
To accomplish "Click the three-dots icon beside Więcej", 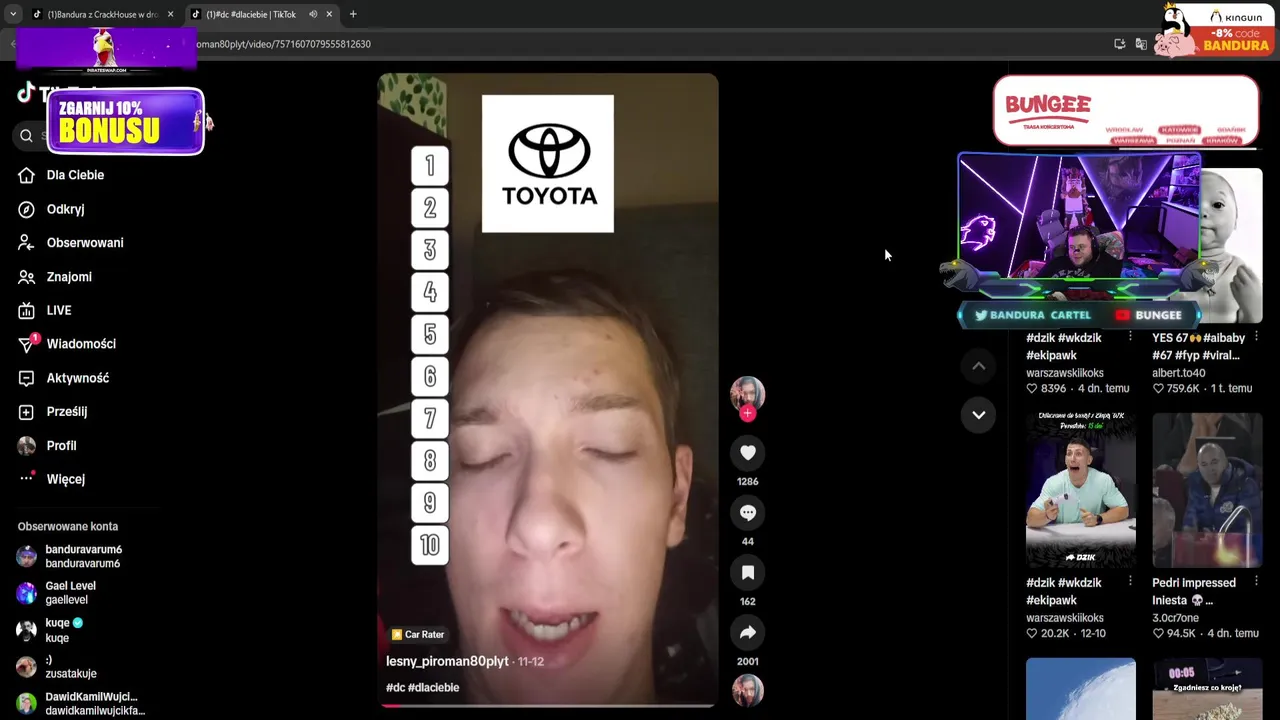I will pos(27,478).
